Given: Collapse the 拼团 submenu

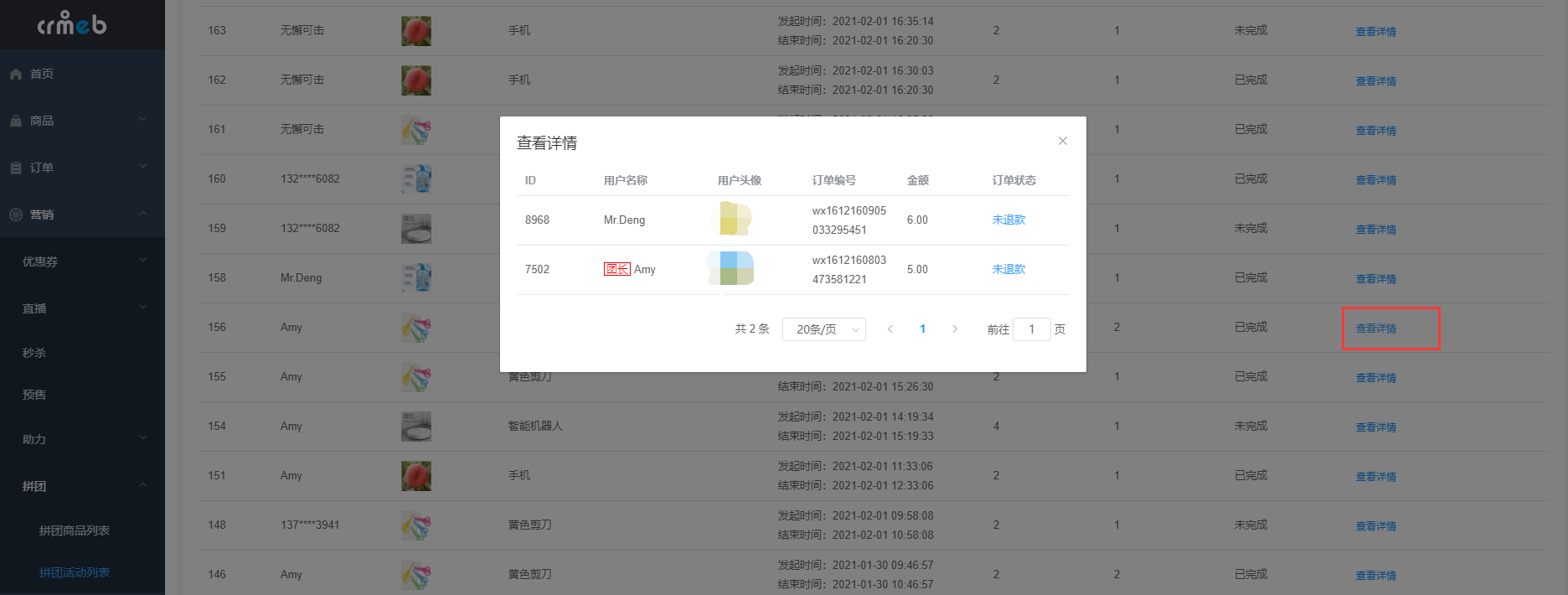Looking at the screenshot, I should [82, 486].
